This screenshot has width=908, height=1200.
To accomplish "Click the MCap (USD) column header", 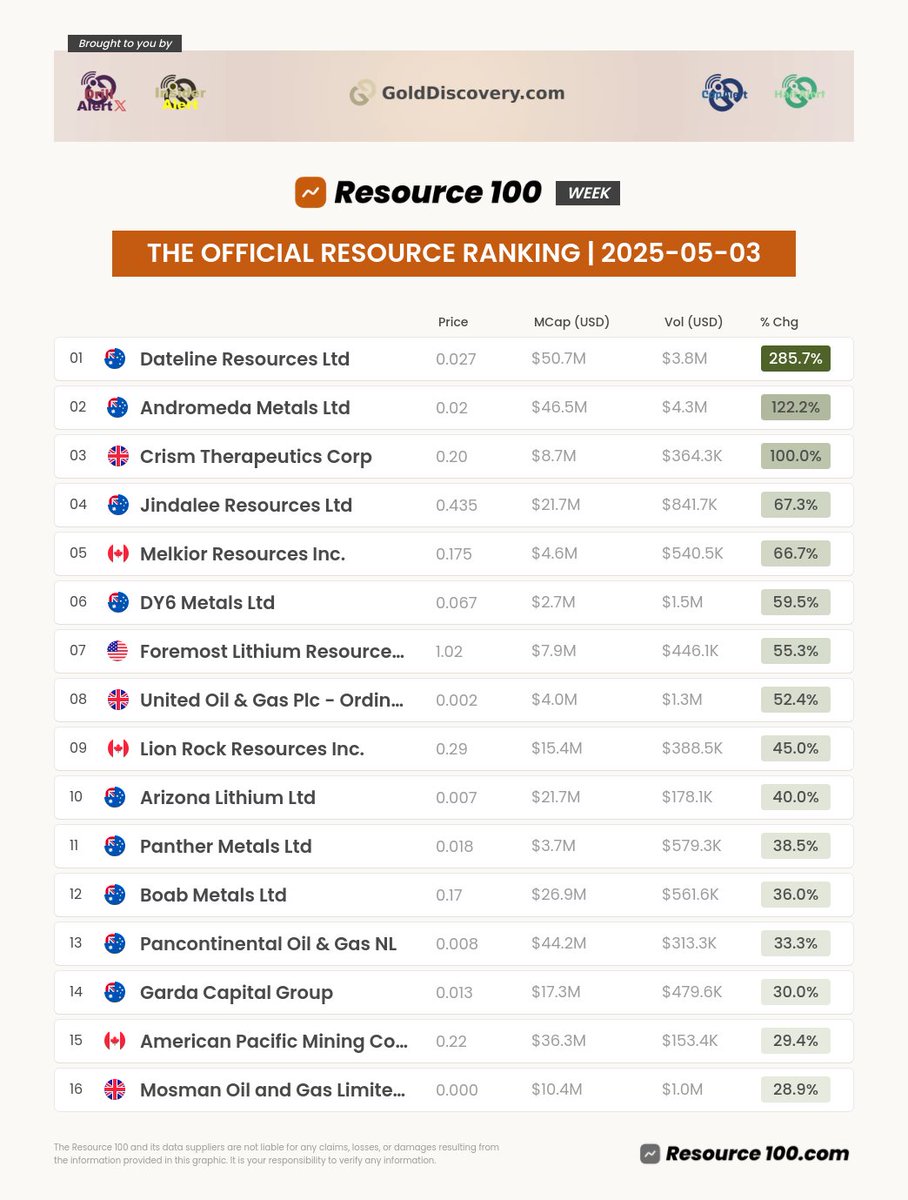I will [x=572, y=322].
